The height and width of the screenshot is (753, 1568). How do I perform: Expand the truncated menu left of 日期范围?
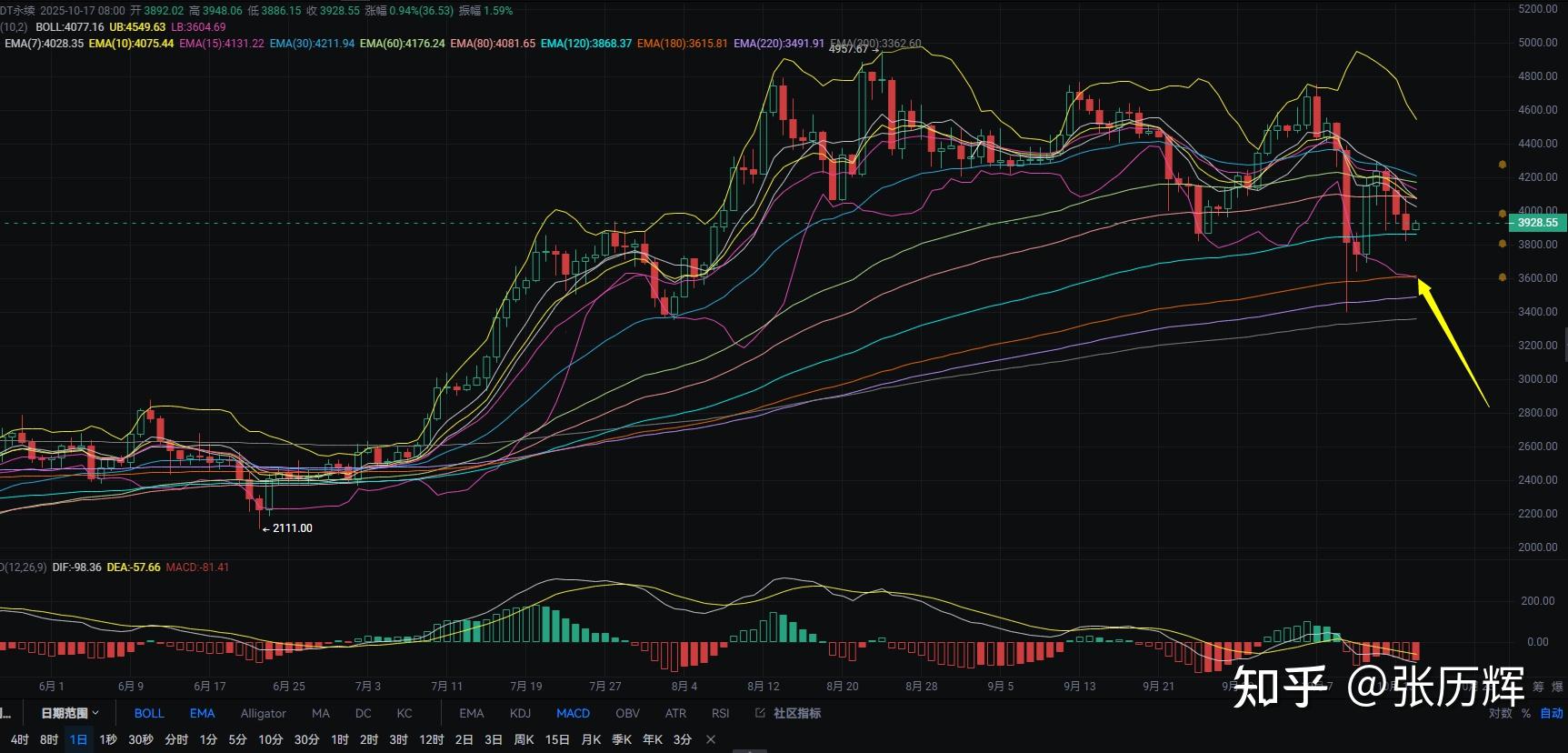coord(5,713)
